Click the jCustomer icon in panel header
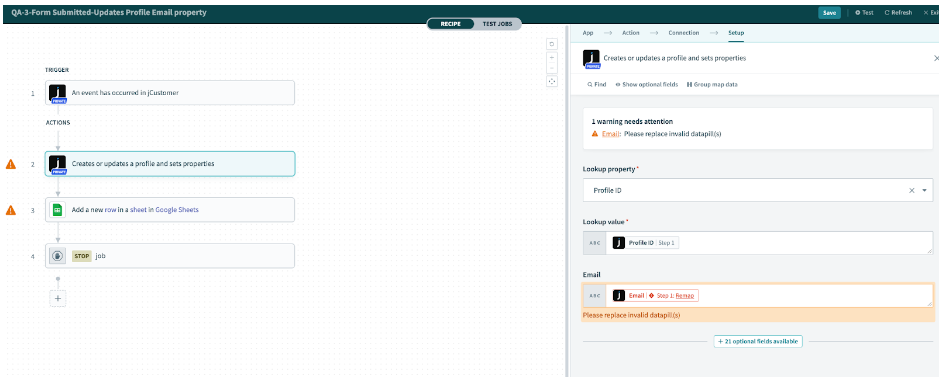The width and height of the screenshot is (940, 381). (591, 58)
